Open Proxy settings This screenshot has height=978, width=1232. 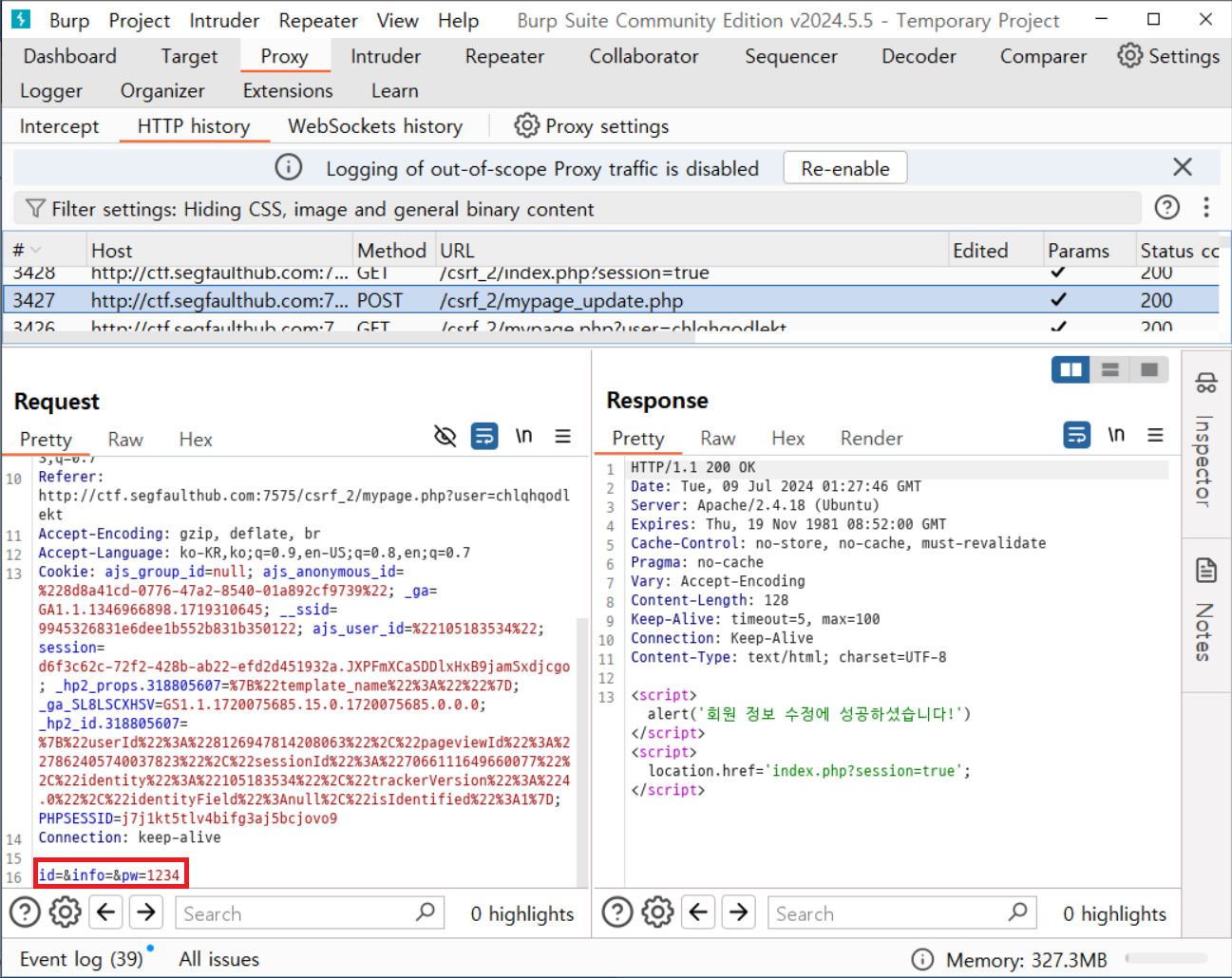tap(592, 126)
